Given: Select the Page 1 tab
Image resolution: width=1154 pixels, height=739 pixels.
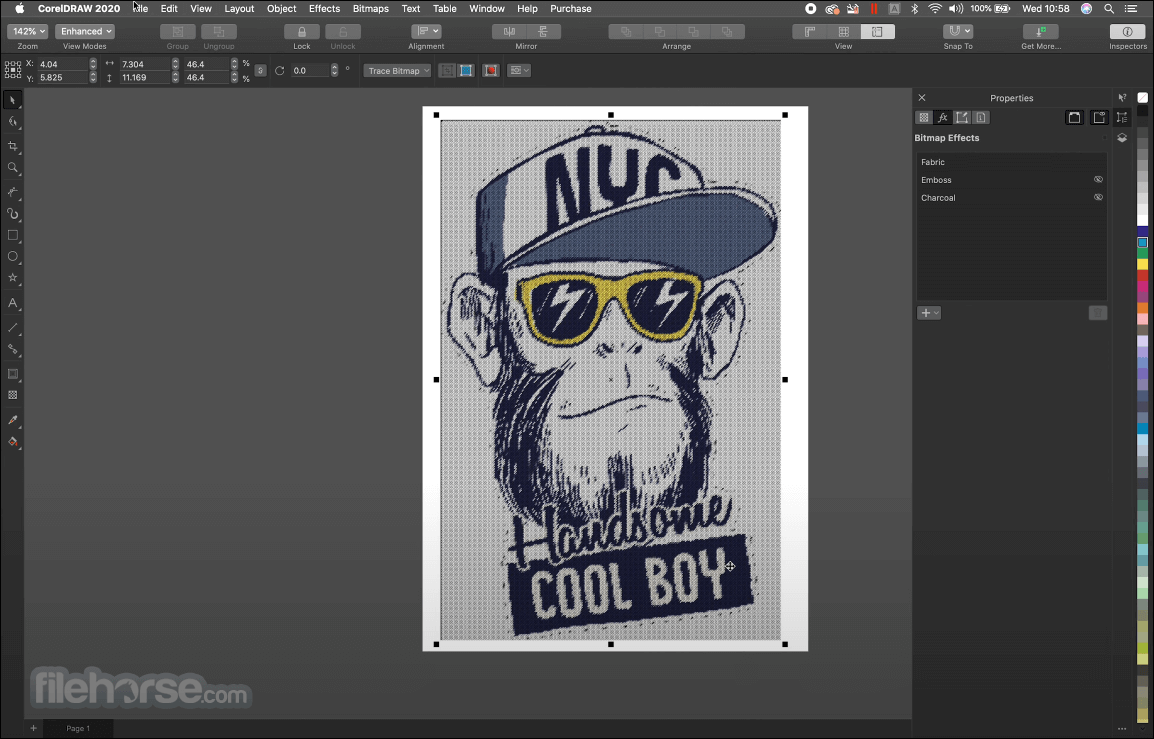Looking at the screenshot, I should (78, 728).
